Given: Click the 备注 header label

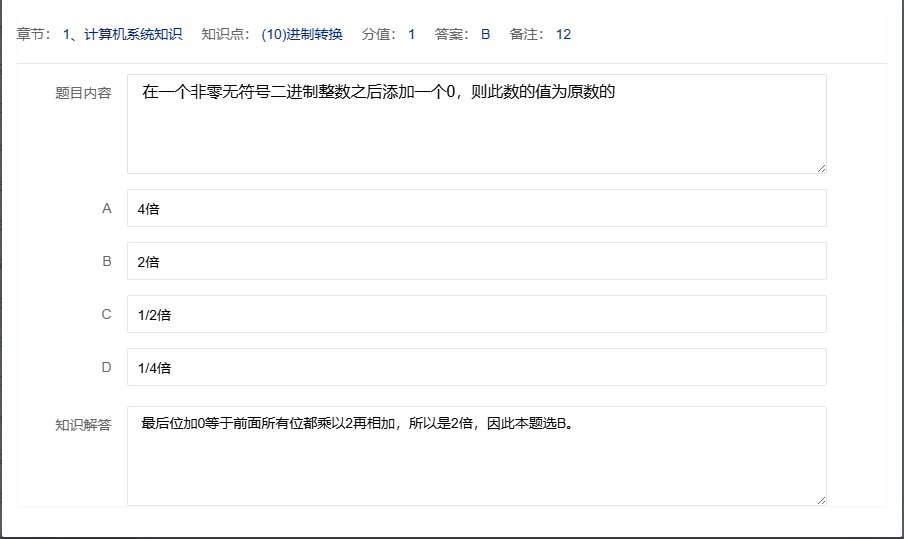Looking at the screenshot, I should tap(526, 34).
